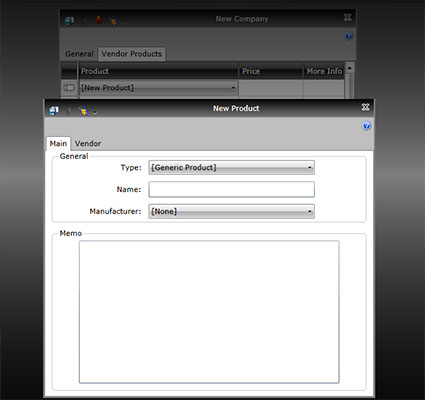Switch to Vendor Products tab

(132, 54)
